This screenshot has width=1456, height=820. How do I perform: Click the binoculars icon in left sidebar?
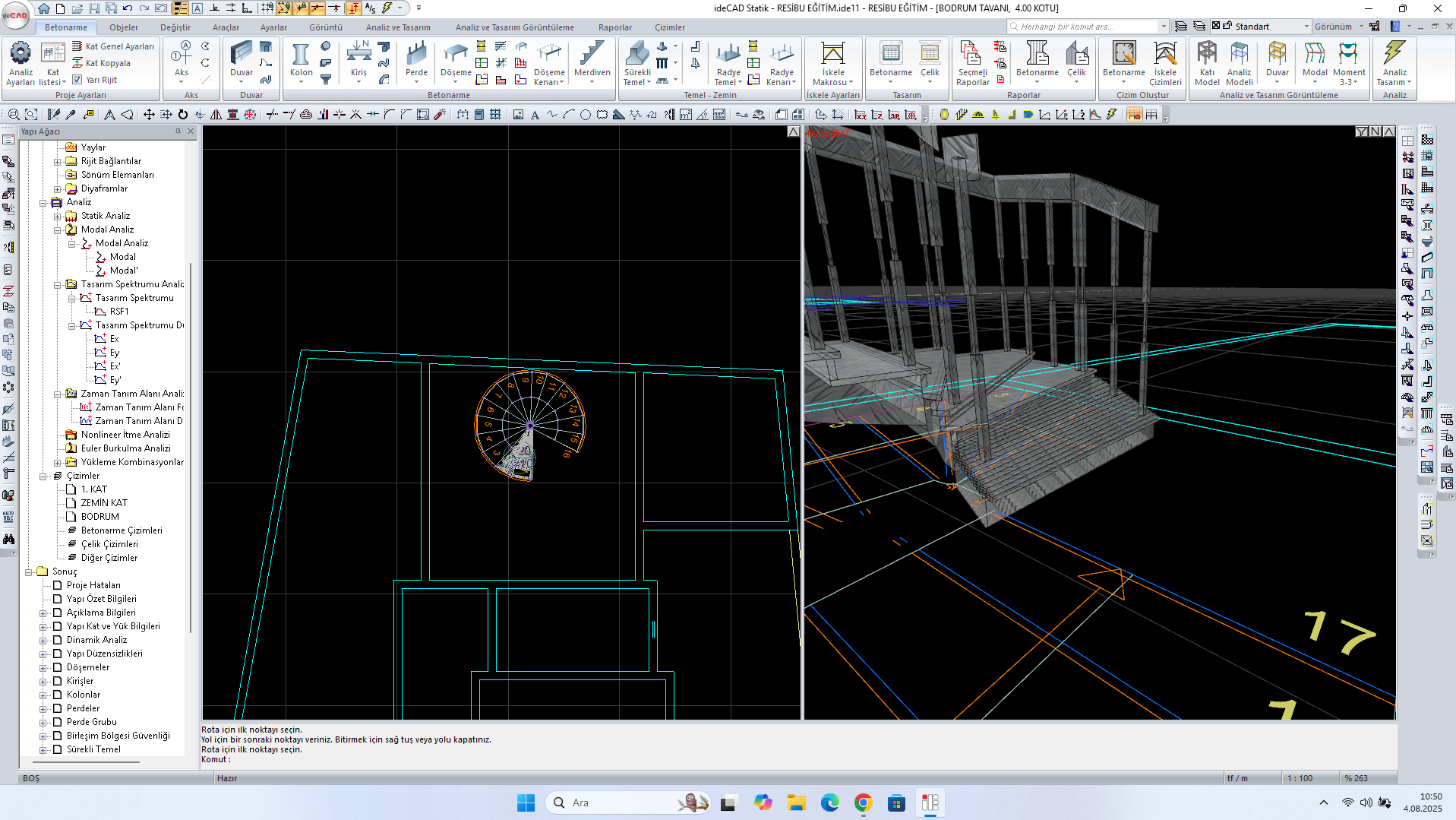point(8,539)
